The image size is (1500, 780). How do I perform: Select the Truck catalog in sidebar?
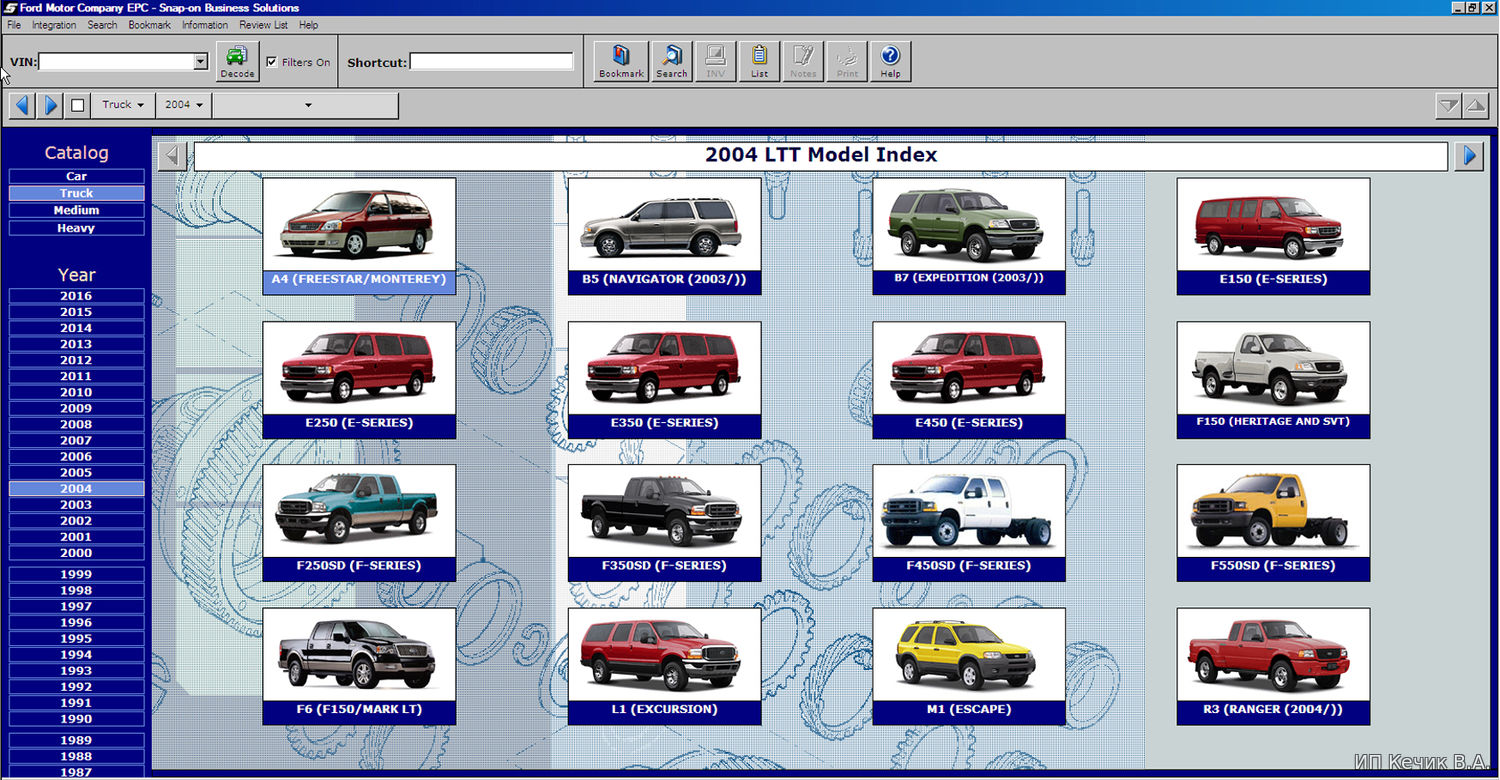pos(77,193)
